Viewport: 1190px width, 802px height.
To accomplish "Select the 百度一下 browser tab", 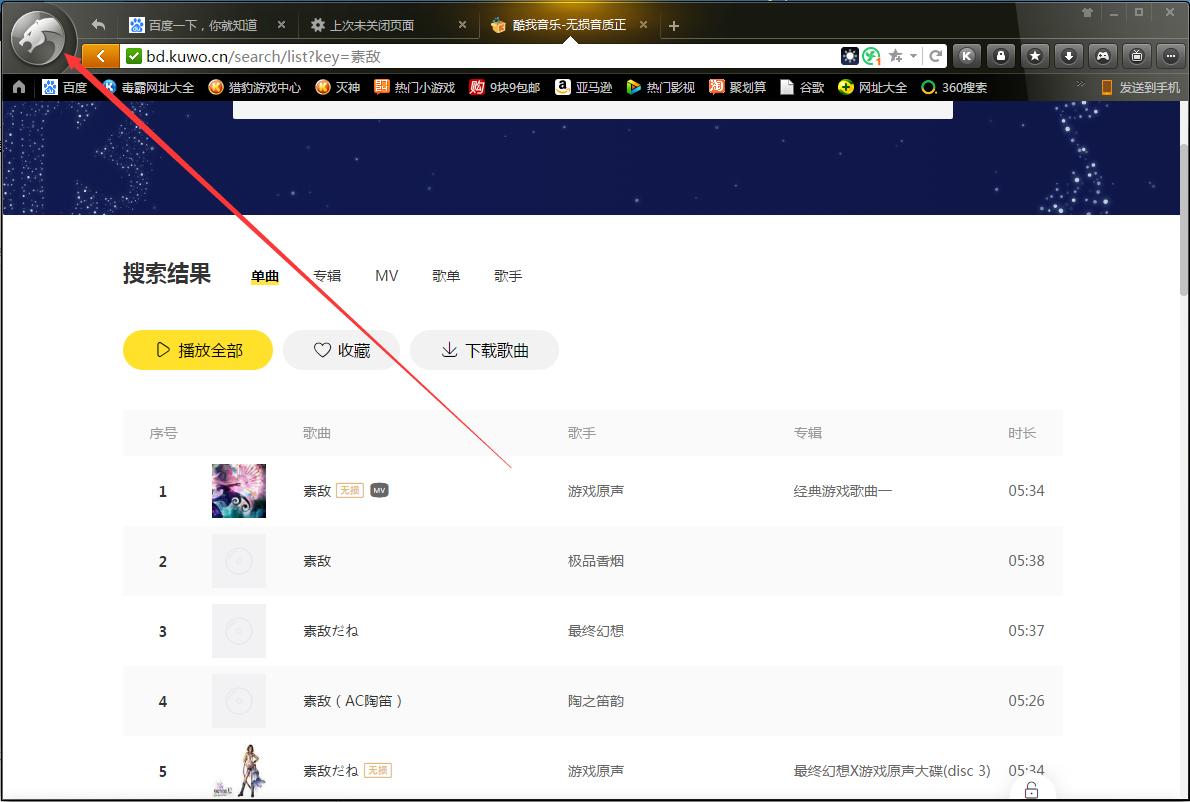I will pos(202,25).
